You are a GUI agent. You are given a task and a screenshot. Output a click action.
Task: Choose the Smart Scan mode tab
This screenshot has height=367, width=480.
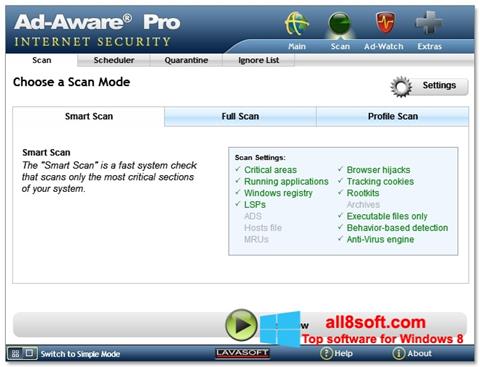[89, 116]
